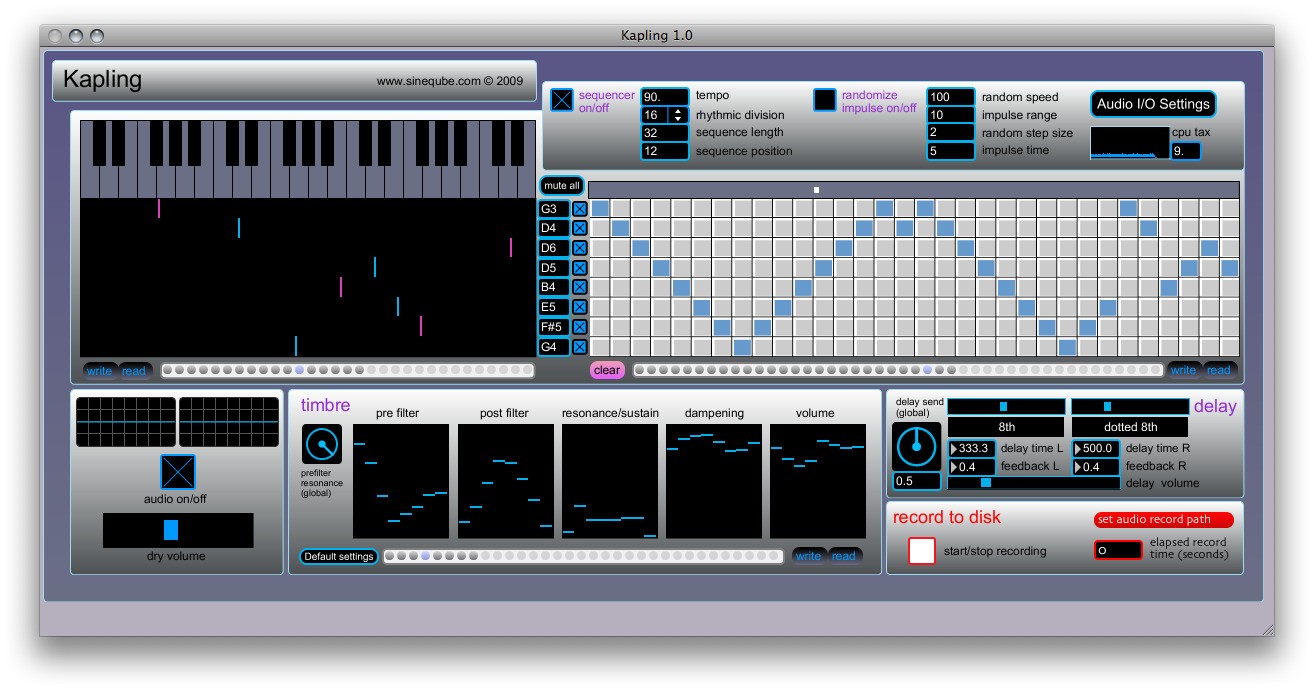Toggle mute box for the F#5 row

[579, 327]
